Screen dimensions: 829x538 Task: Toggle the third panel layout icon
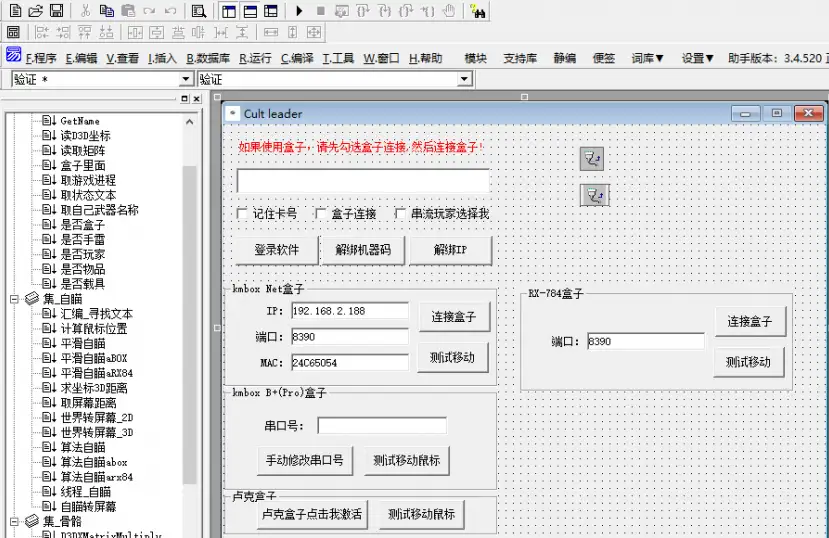[271, 11]
